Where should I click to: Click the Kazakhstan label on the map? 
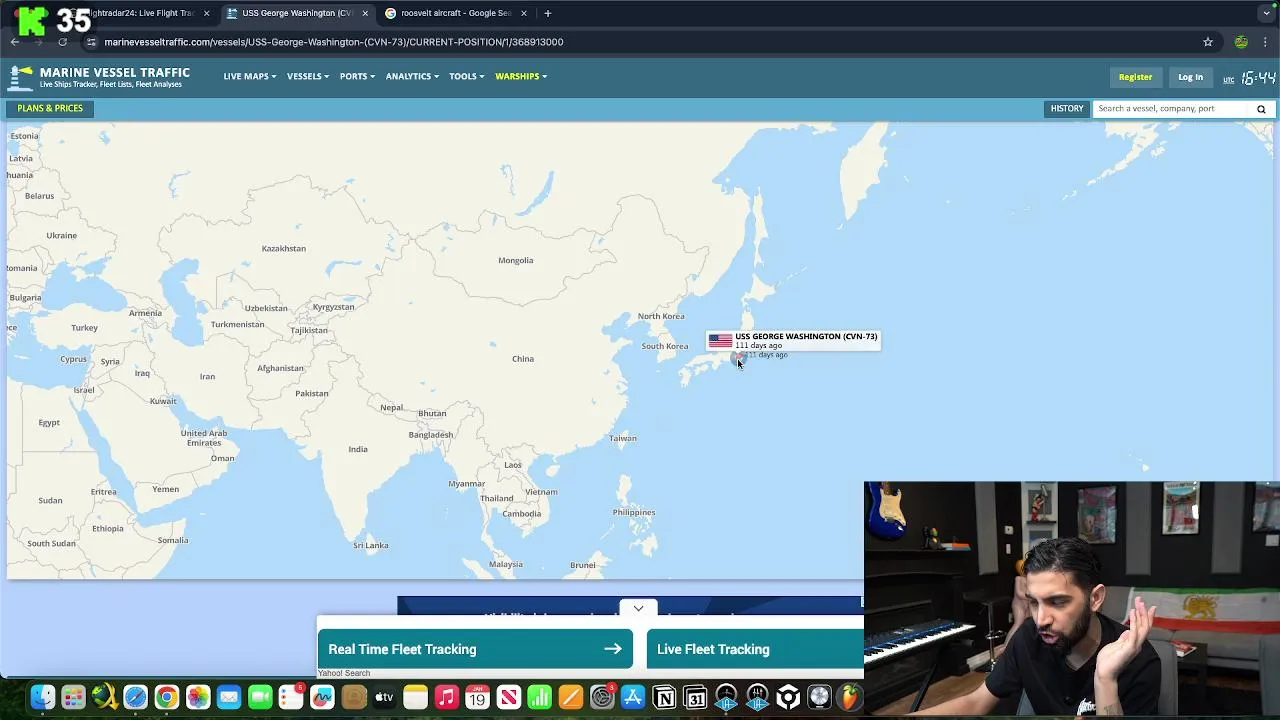coord(284,248)
